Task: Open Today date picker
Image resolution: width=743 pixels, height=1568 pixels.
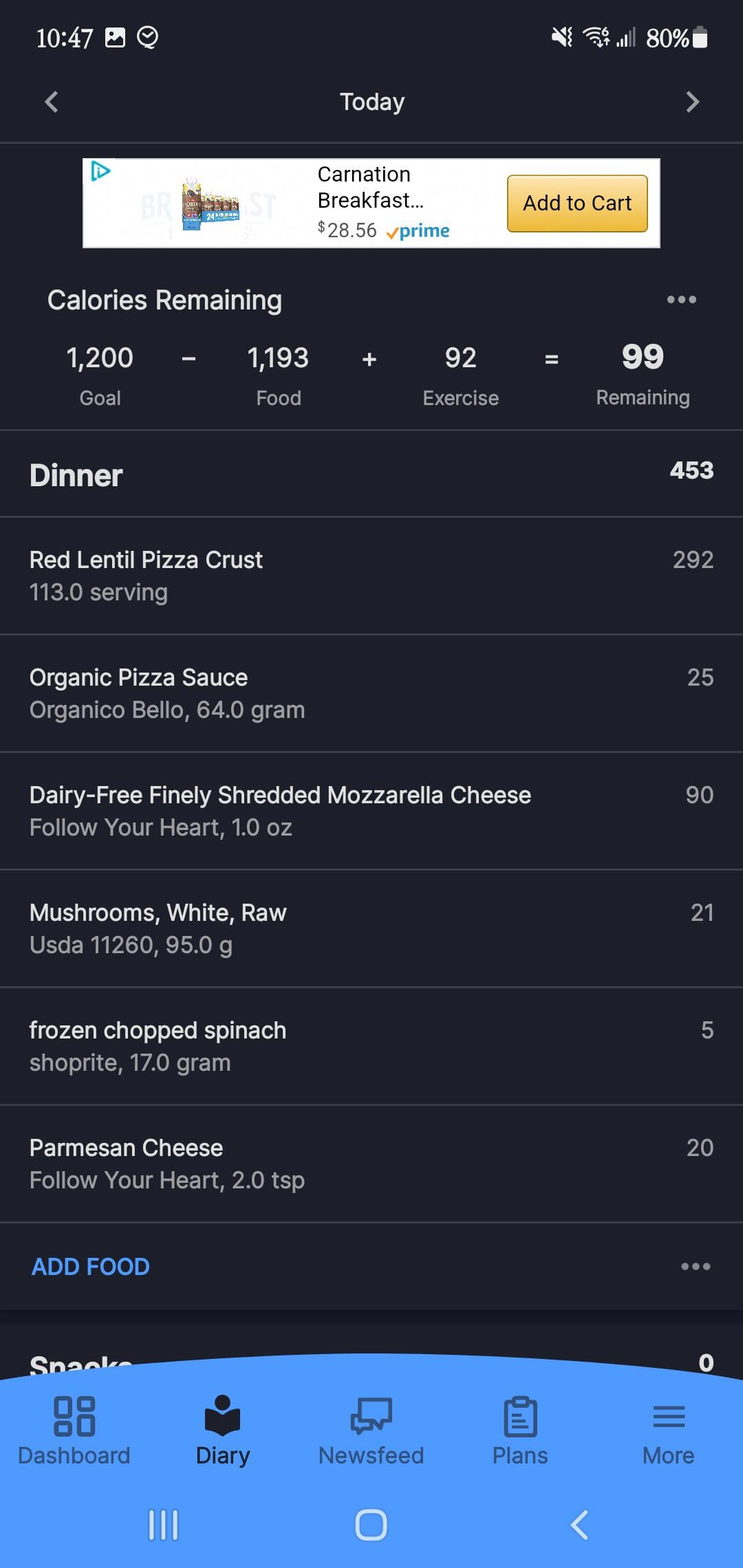Action: click(x=371, y=102)
